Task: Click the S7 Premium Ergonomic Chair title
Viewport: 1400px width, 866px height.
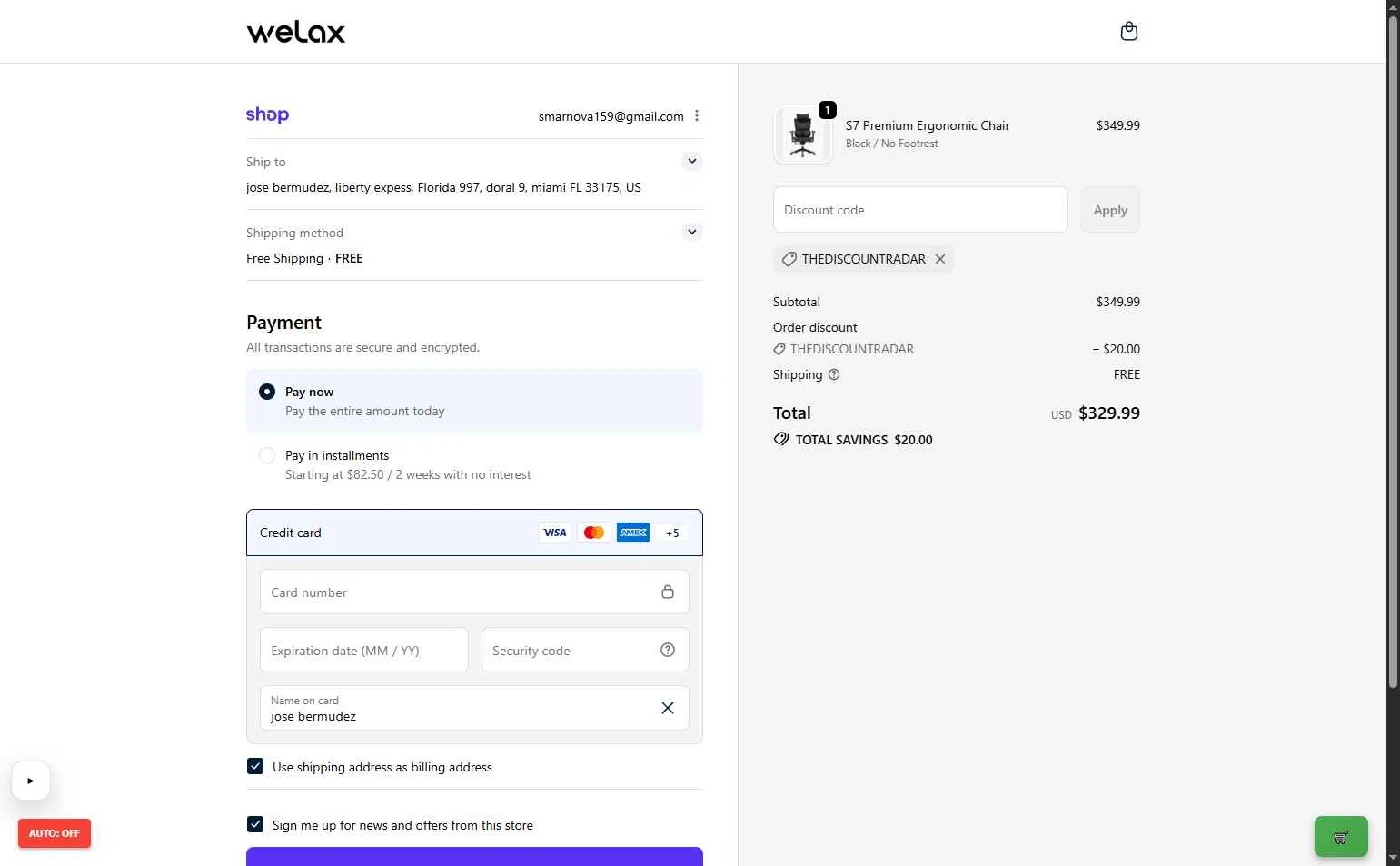Action: tap(928, 125)
